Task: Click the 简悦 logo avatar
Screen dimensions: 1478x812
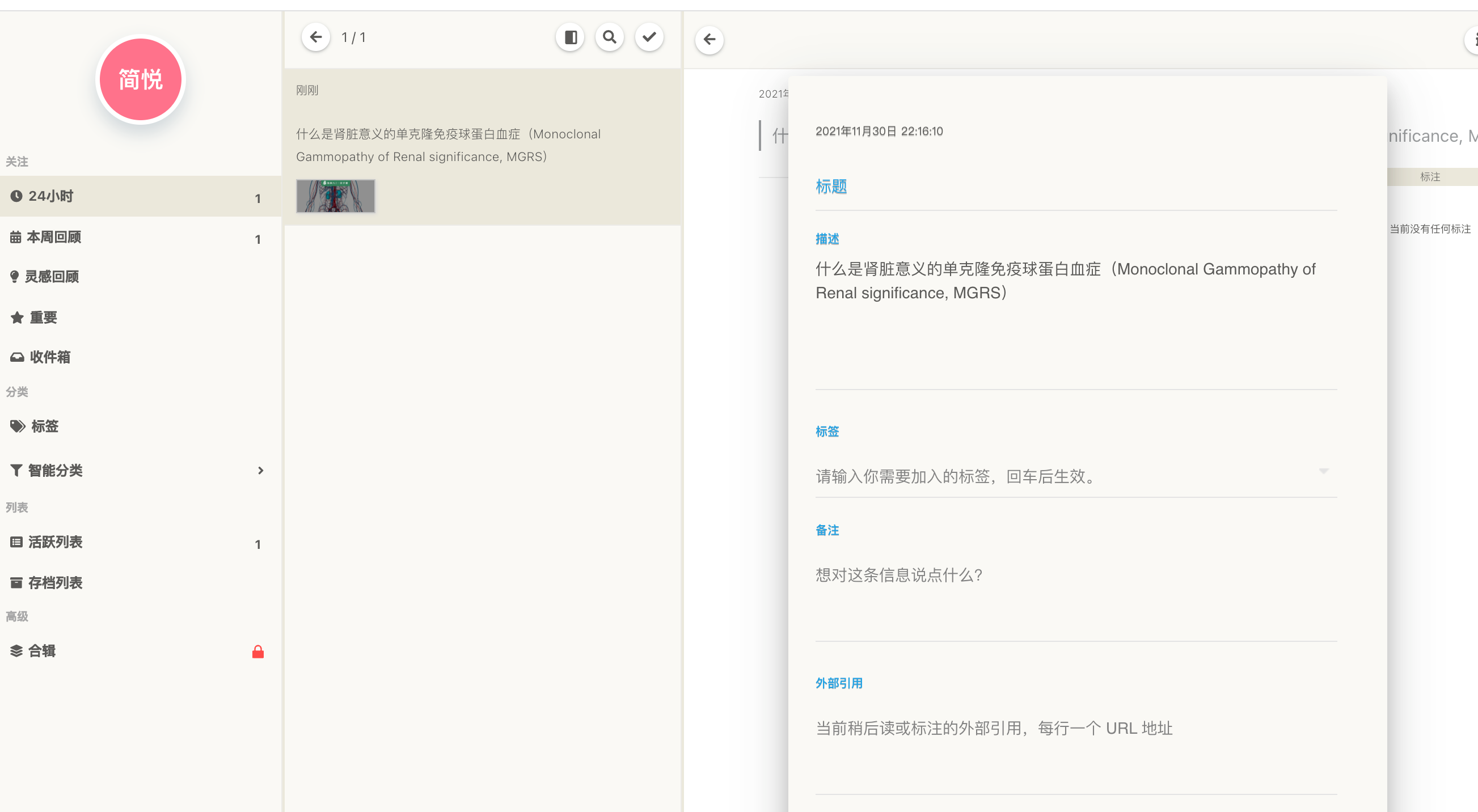Action: [141, 79]
